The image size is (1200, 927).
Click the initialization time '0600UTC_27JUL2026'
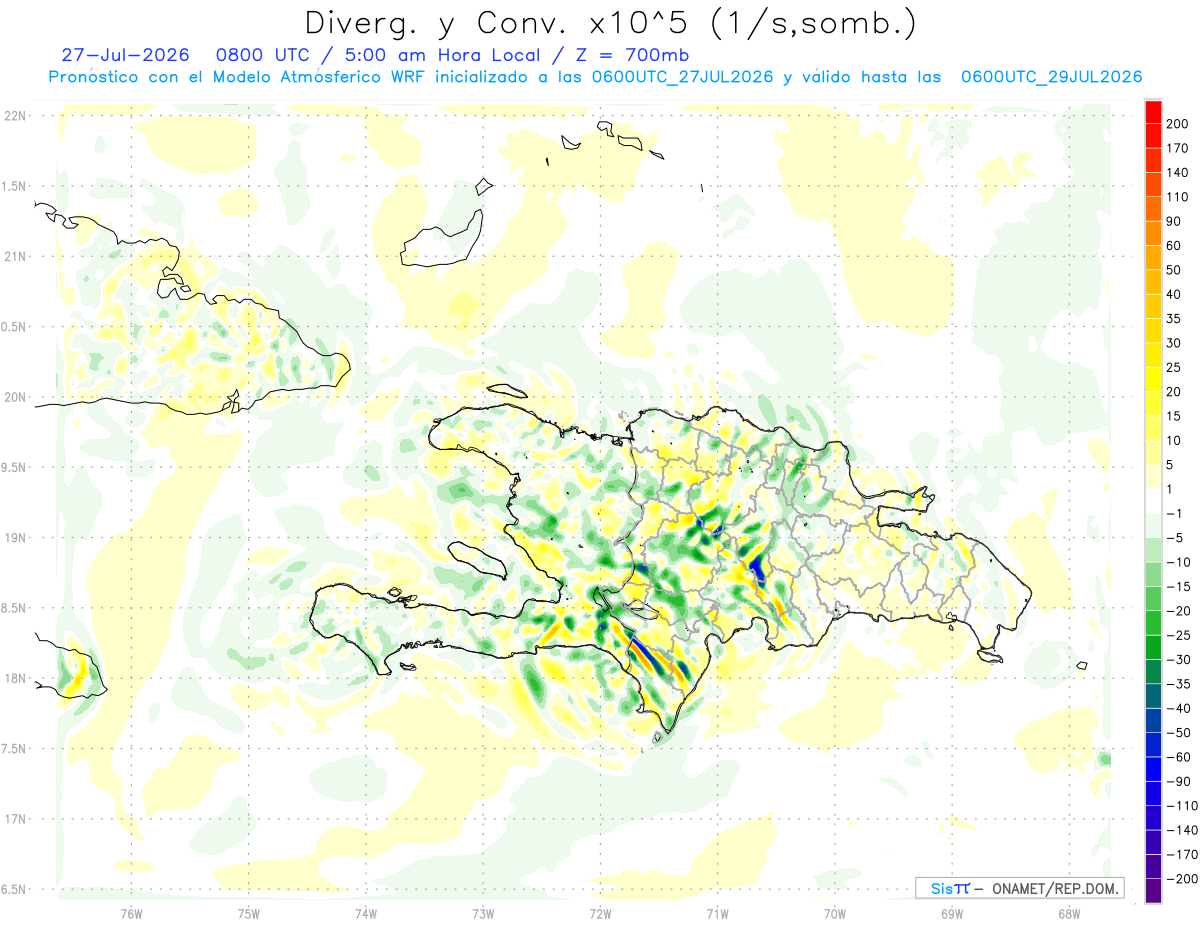[682, 77]
